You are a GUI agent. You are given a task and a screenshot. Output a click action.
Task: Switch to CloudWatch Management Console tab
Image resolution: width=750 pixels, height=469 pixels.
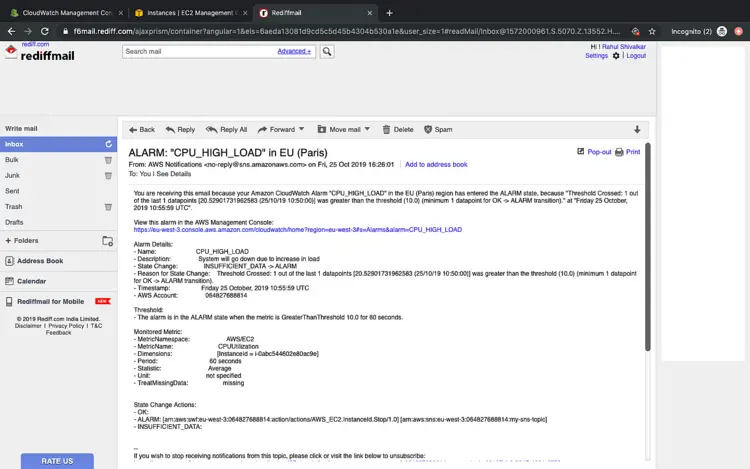coord(67,13)
